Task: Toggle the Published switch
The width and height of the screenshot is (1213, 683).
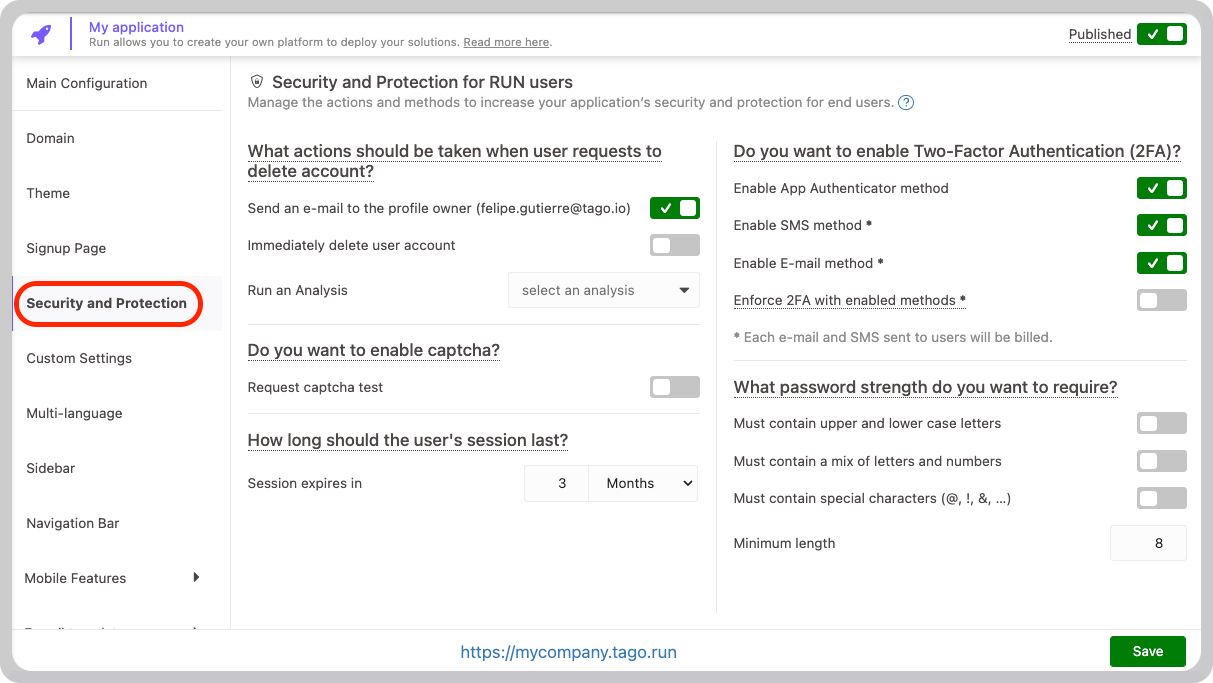Action: 1161,34
